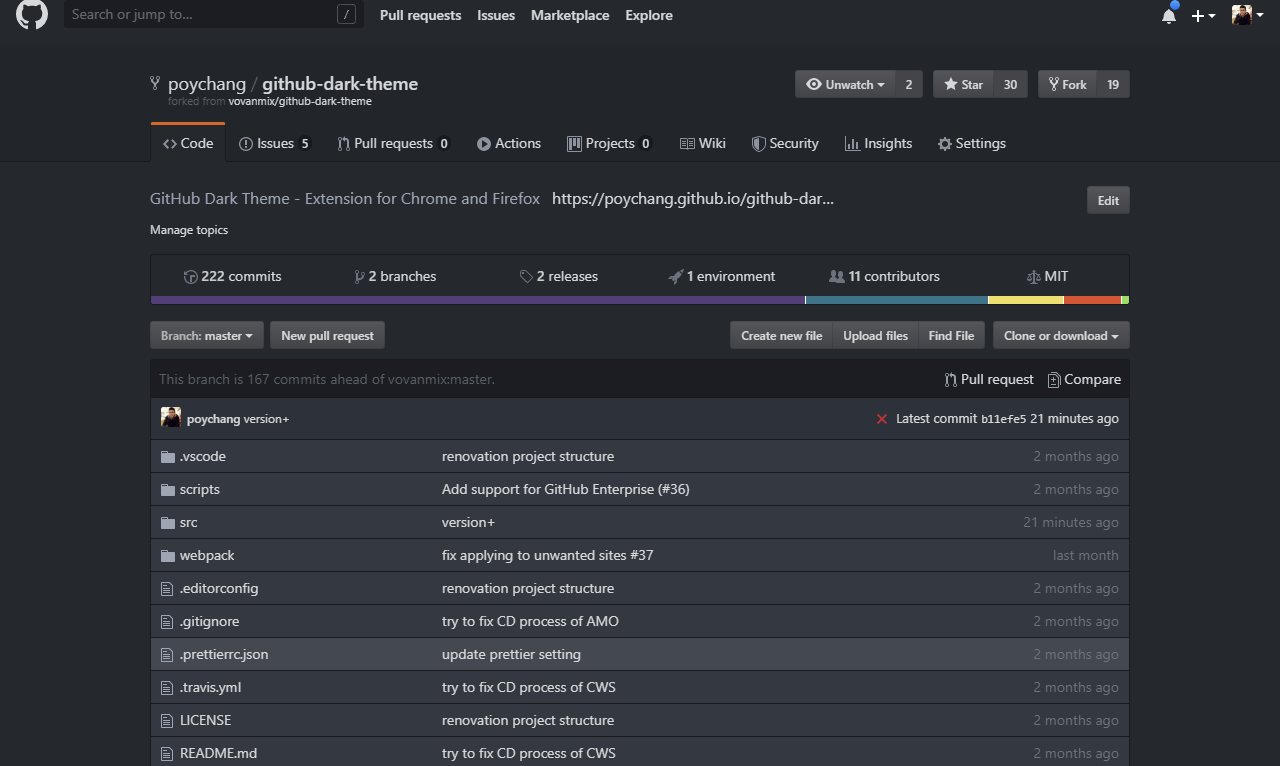View the 30 stargazers count
Image resolution: width=1282 pixels, height=766 pixels.
pos(1010,84)
